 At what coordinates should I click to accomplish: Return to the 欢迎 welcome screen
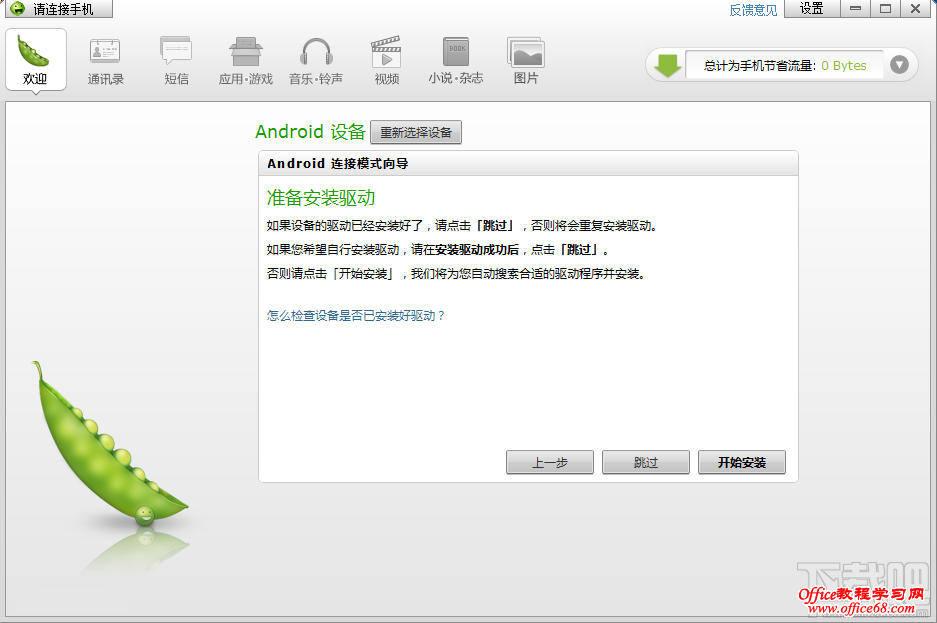coord(35,58)
